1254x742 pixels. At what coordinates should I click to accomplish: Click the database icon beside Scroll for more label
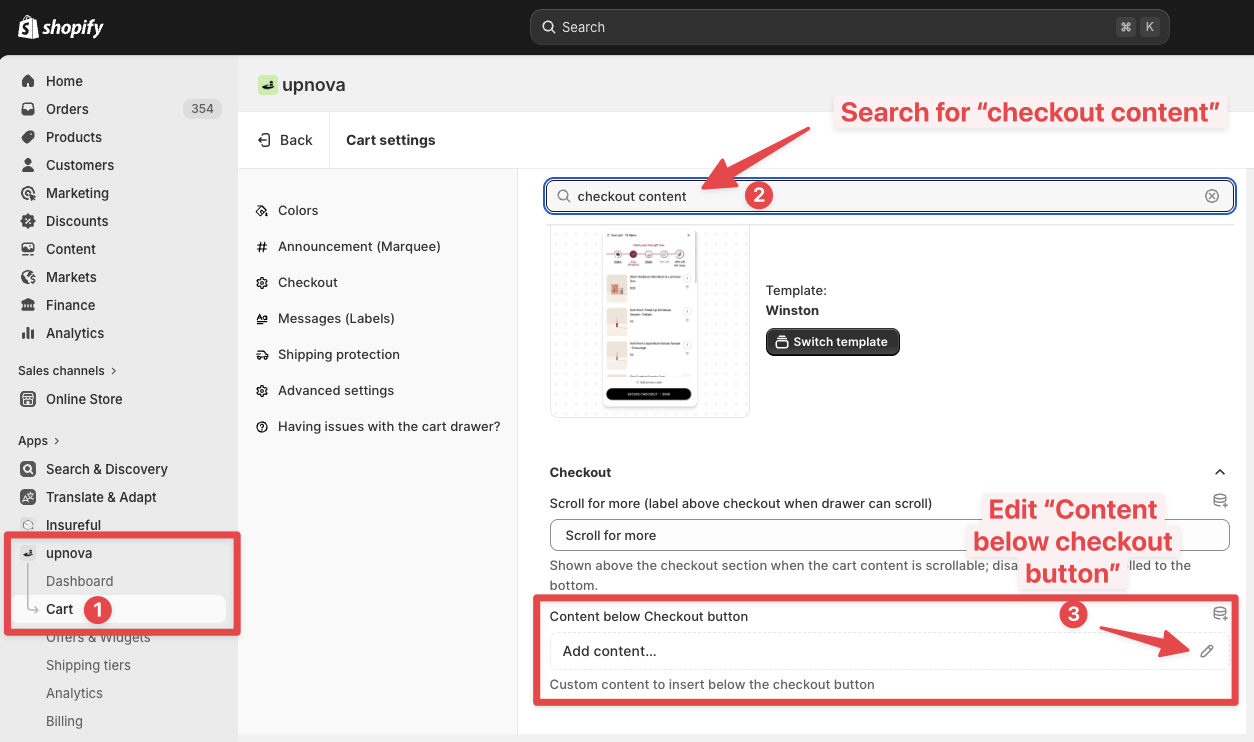[1220, 501]
